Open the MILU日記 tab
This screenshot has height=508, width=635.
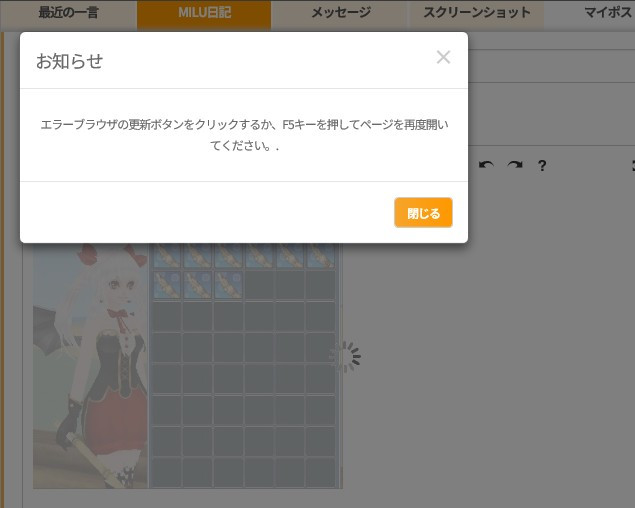204,13
